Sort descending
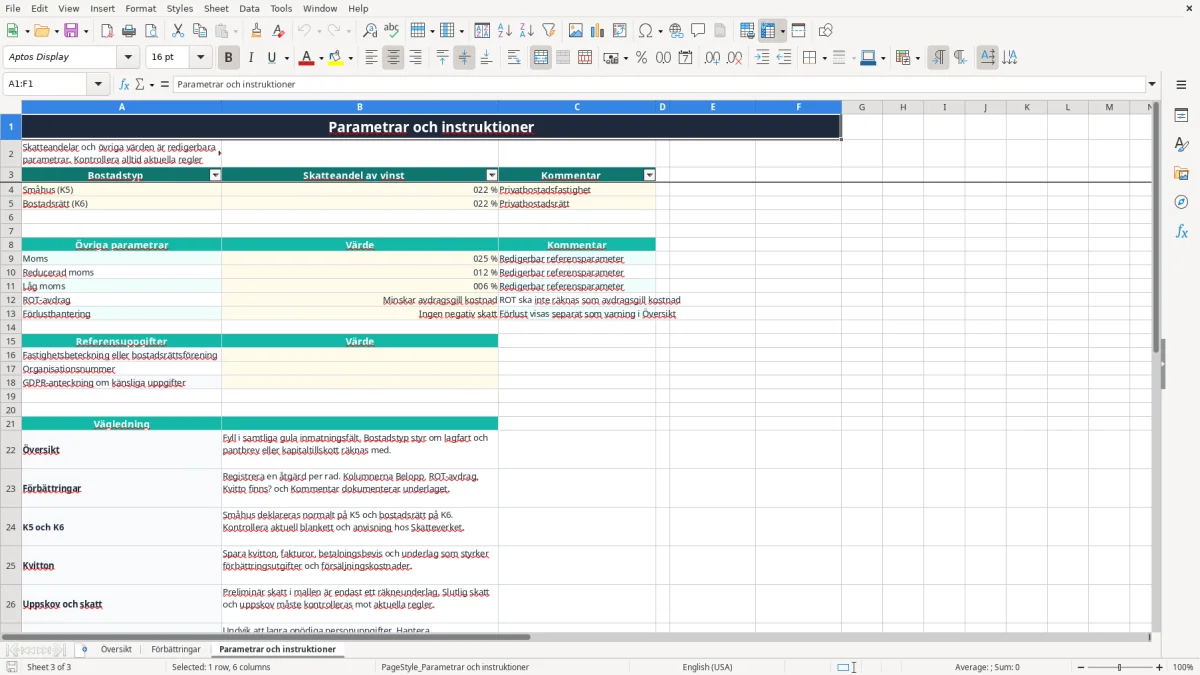 click(x=526, y=31)
